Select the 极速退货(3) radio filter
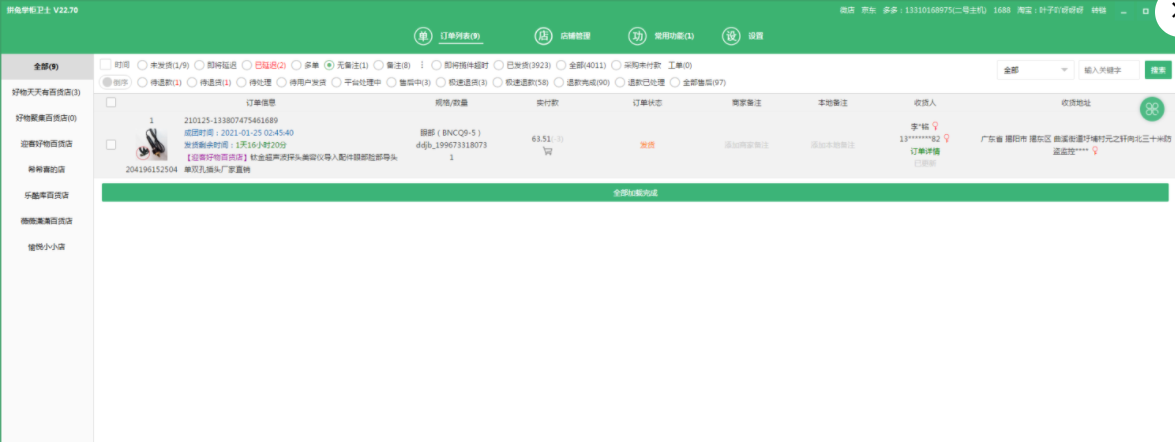The width and height of the screenshot is (1175, 442). pyautogui.click(x=441, y=82)
